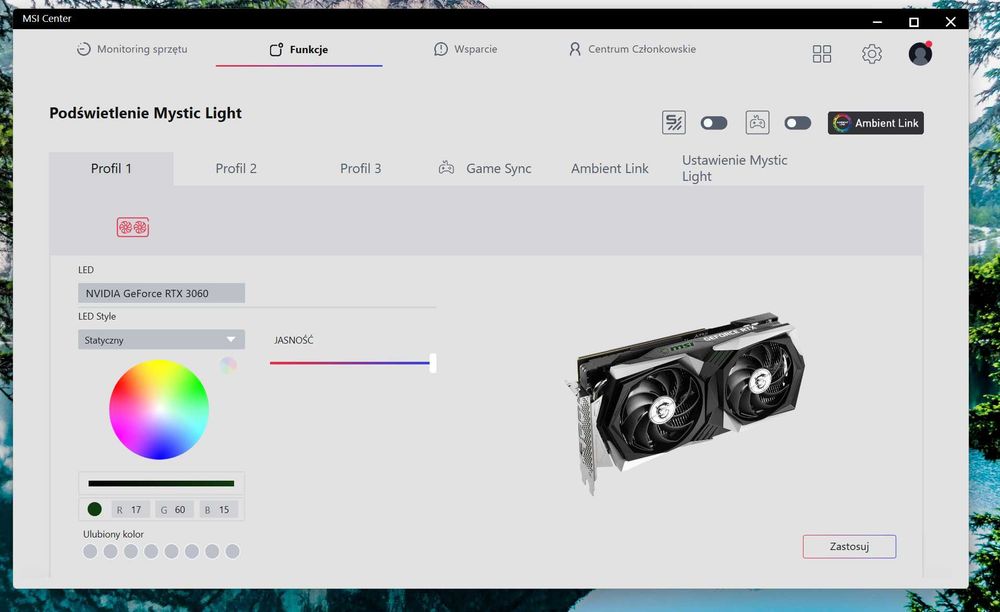Select the first favorite color slot

tap(90, 551)
